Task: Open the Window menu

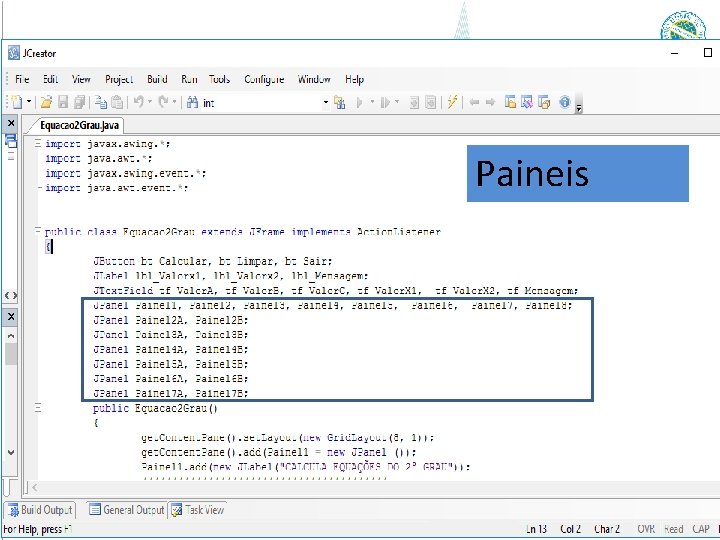Action: pos(314,79)
